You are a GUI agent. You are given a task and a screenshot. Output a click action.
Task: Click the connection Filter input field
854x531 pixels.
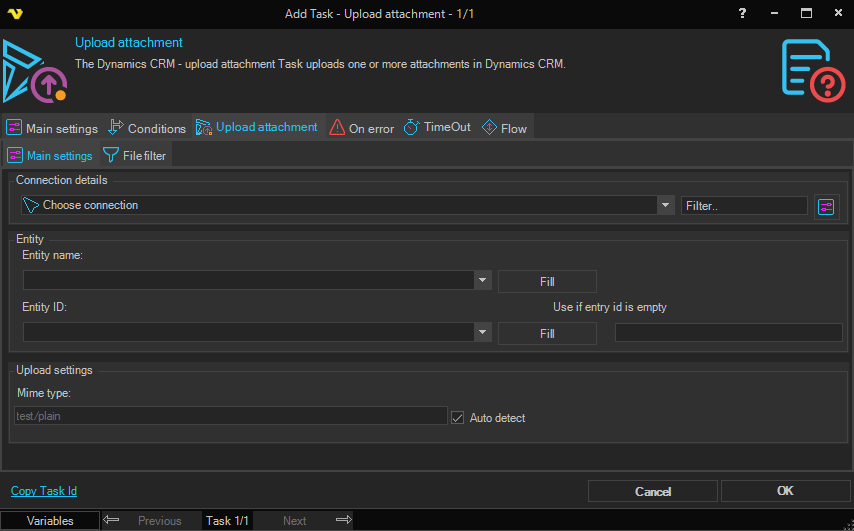[x=744, y=205]
